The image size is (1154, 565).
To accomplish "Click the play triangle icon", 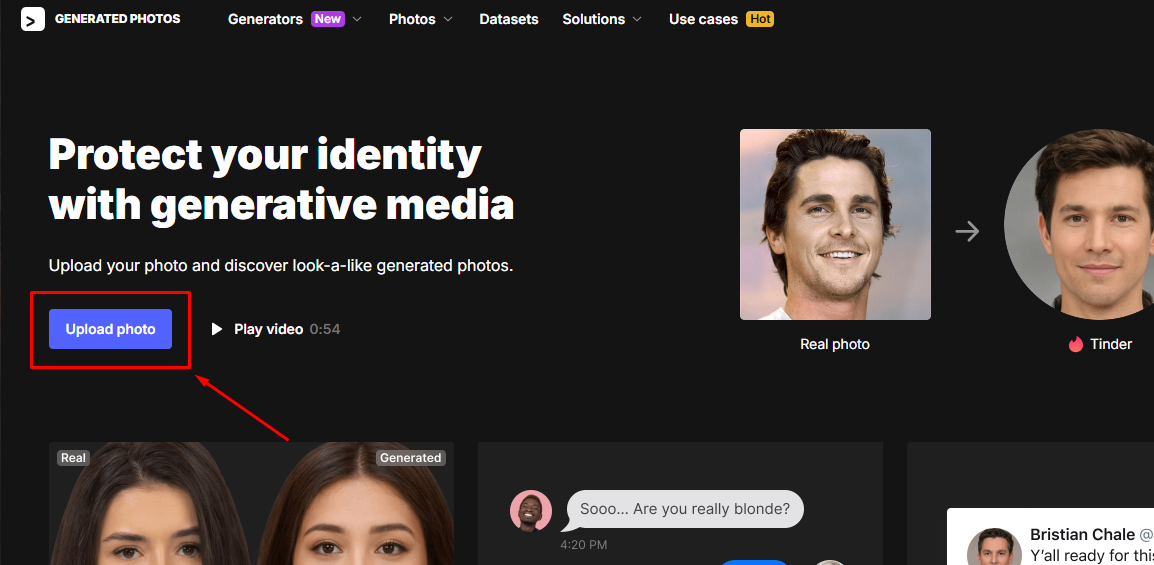I will 216,329.
